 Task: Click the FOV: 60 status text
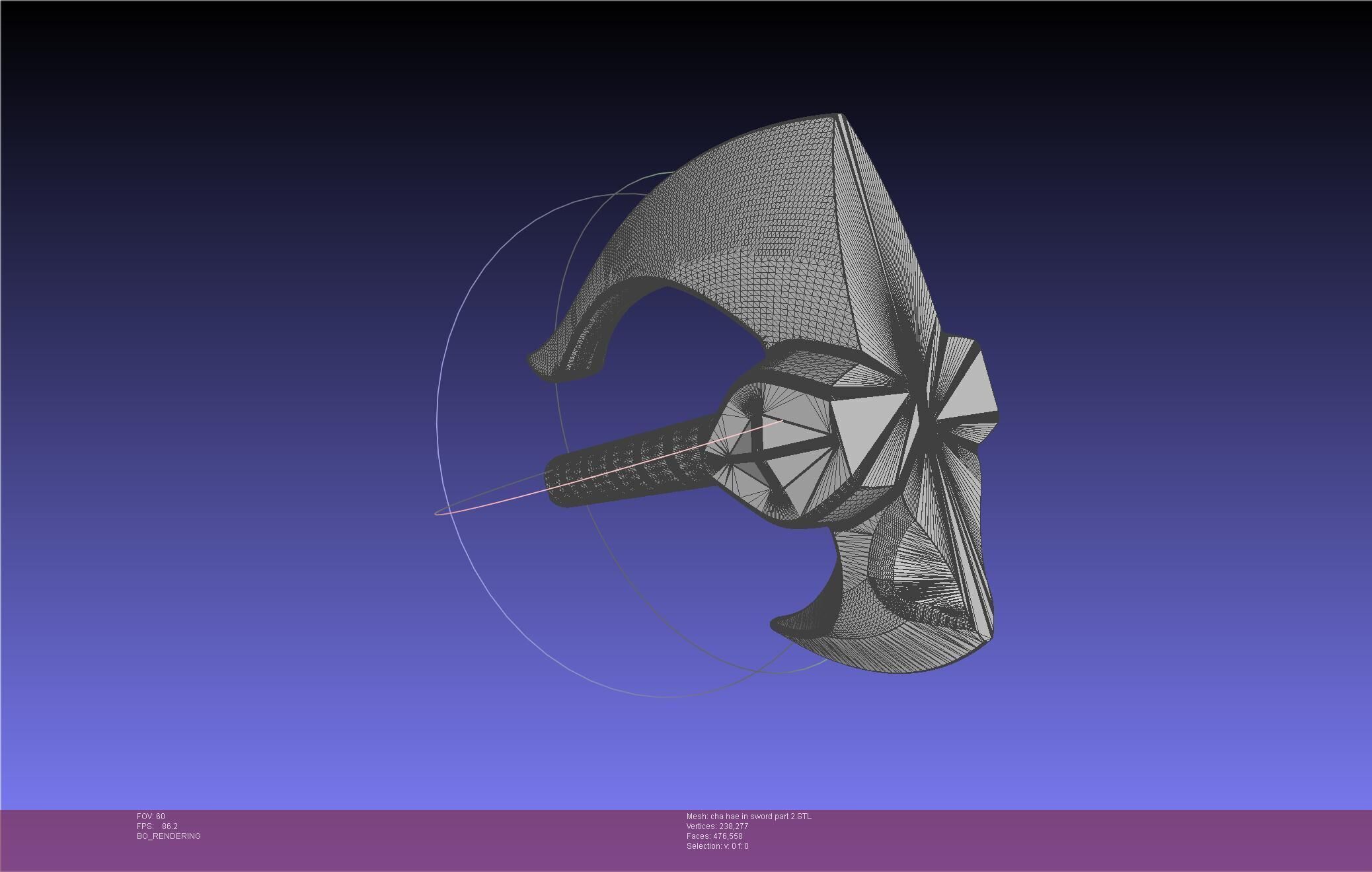click(x=151, y=817)
